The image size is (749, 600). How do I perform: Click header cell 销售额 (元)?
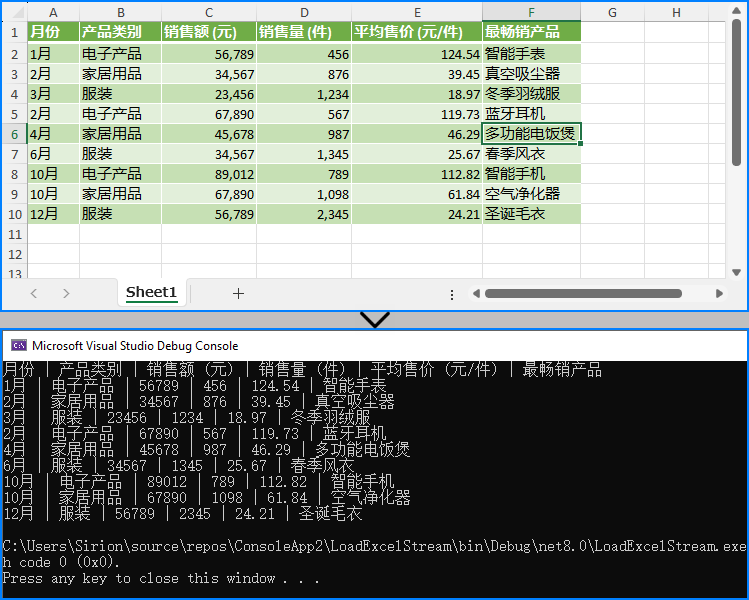pos(209,32)
